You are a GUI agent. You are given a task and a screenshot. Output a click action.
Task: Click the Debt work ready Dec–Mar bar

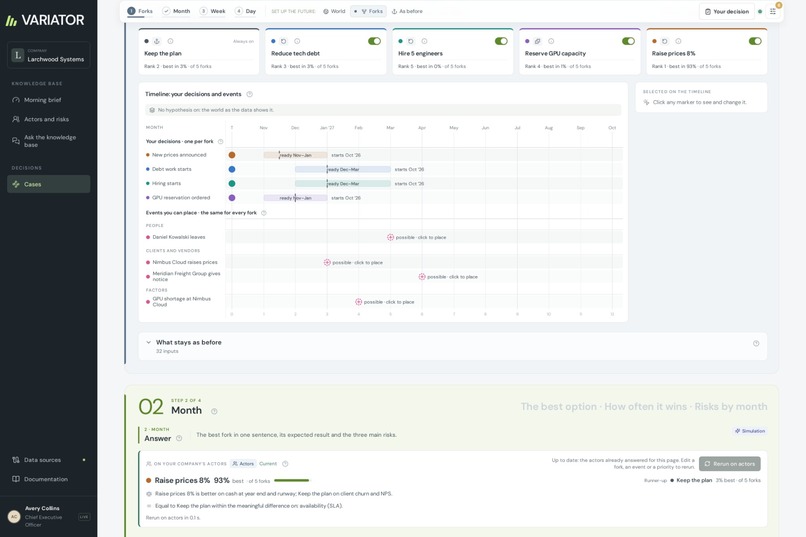coord(343,169)
